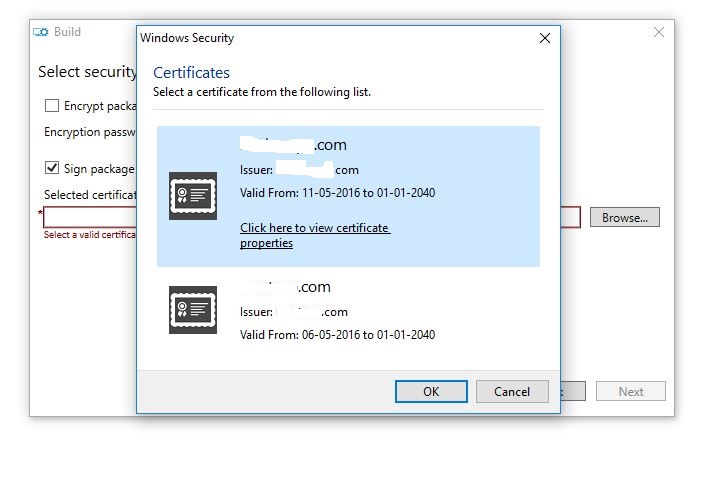Focus the Selected certificate input field
This screenshot has width=719, height=495.
point(90,217)
